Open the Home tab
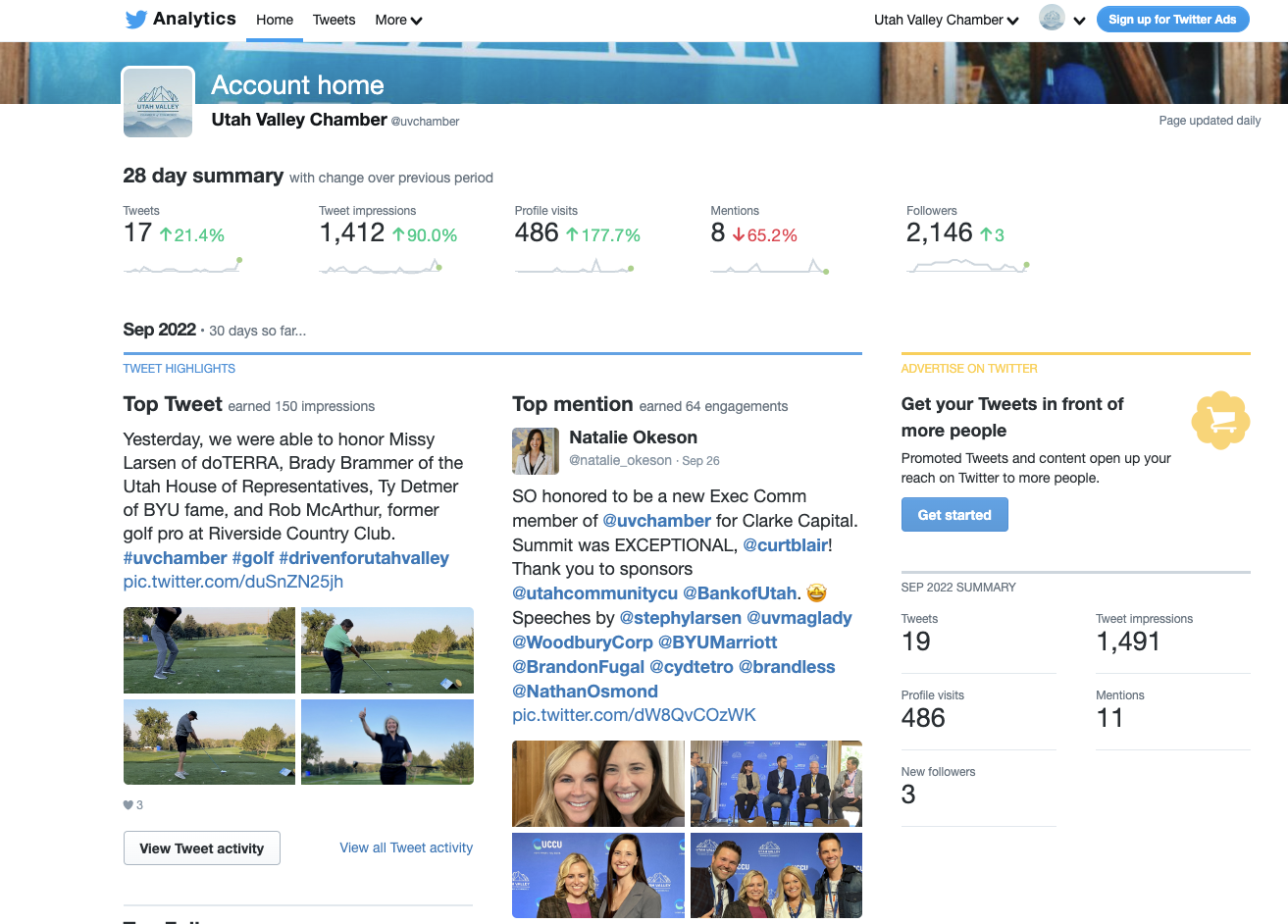 click(275, 20)
